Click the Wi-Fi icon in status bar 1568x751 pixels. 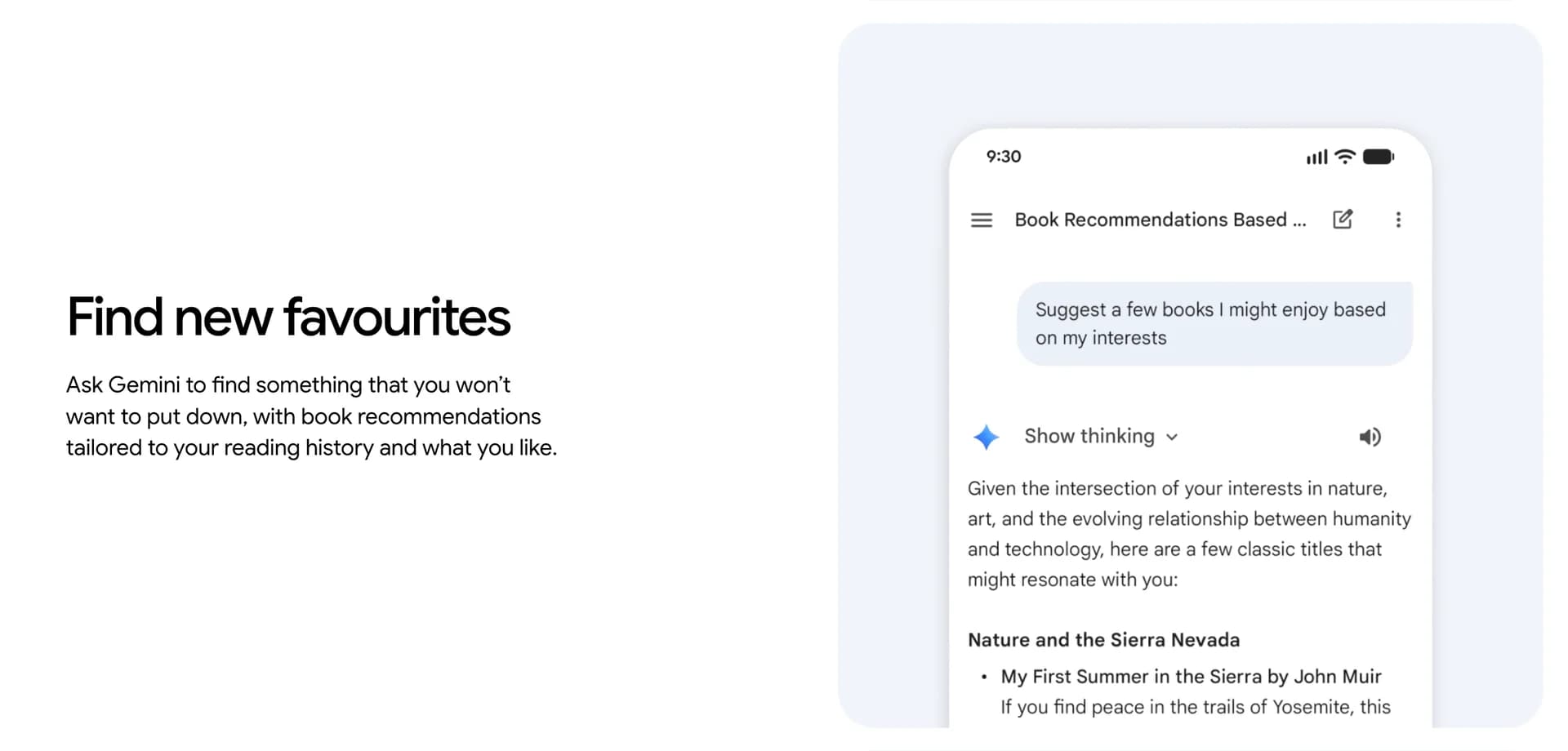point(1344,156)
